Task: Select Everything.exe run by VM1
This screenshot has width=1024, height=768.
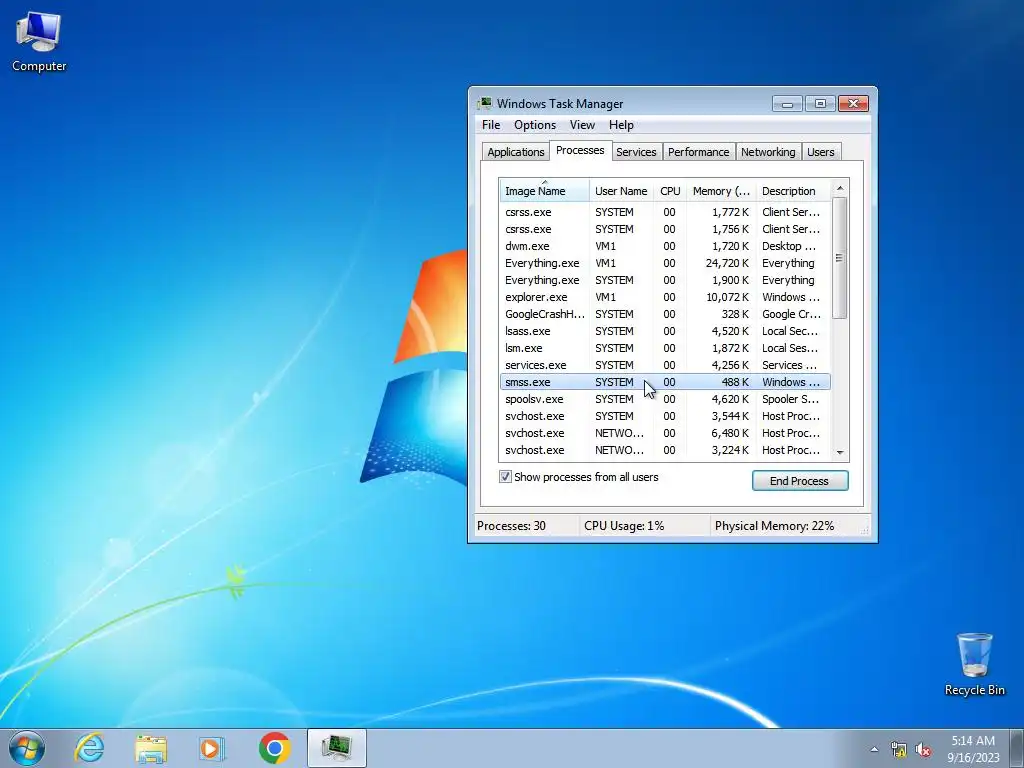Action: (x=665, y=263)
